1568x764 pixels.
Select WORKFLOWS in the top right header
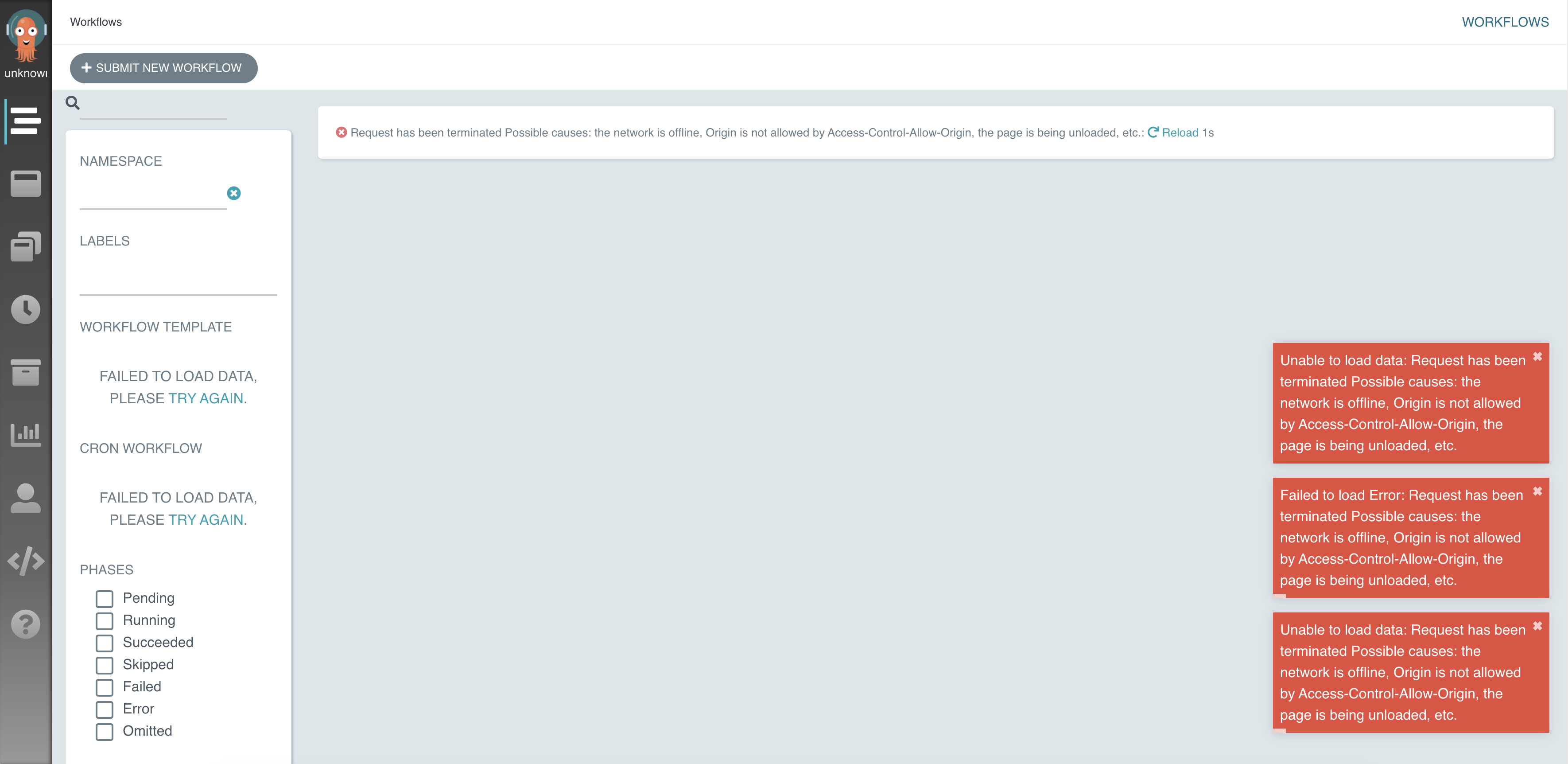(x=1506, y=22)
